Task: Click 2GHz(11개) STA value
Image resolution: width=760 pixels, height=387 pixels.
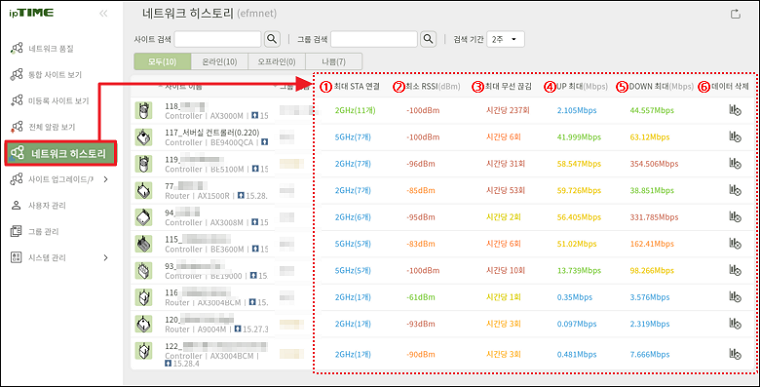Action: (355, 111)
